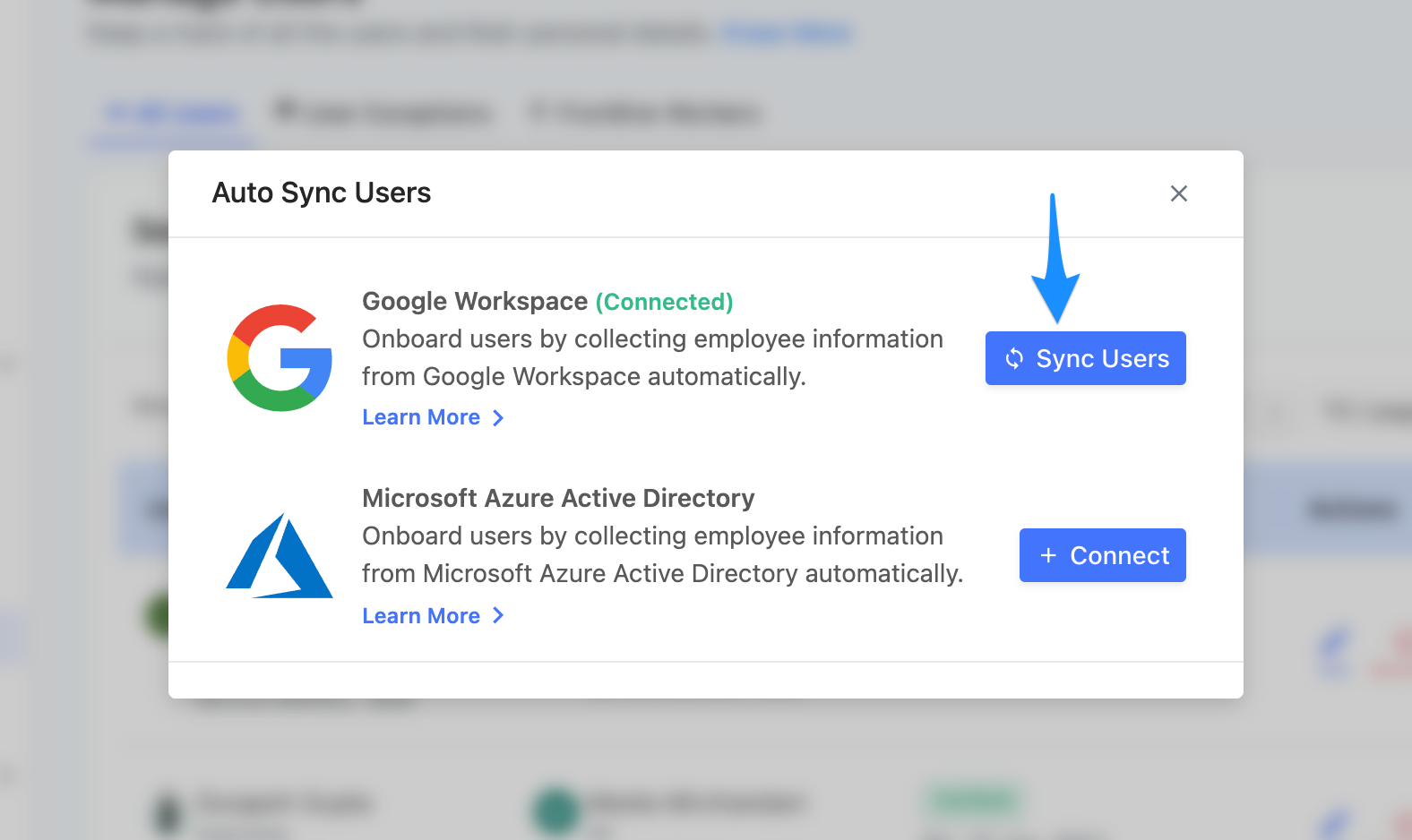1412x840 pixels.
Task: Open Learn More for Google Workspace
Action: 434,417
